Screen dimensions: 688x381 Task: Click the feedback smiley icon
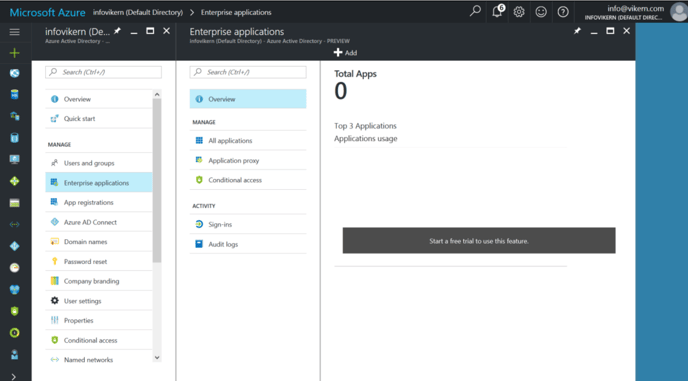(541, 12)
